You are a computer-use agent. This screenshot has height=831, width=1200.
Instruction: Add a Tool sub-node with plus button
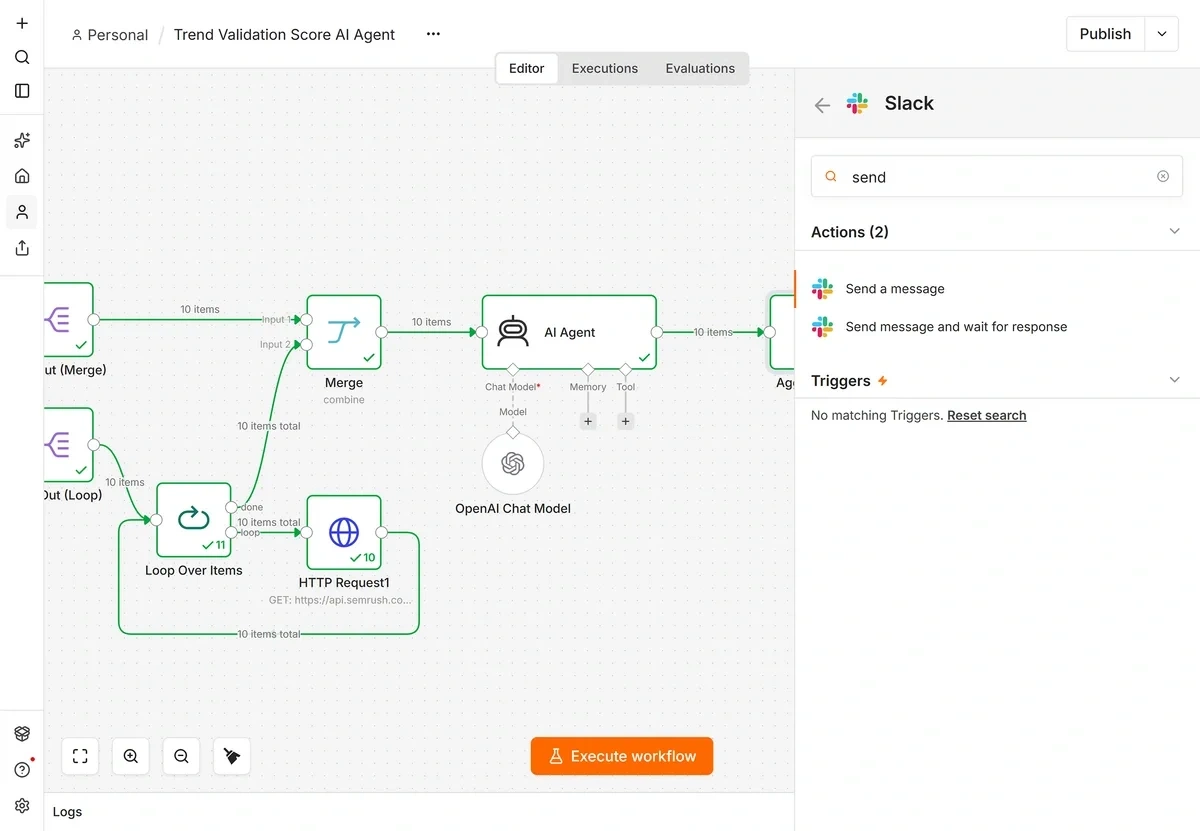click(x=626, y=421)
